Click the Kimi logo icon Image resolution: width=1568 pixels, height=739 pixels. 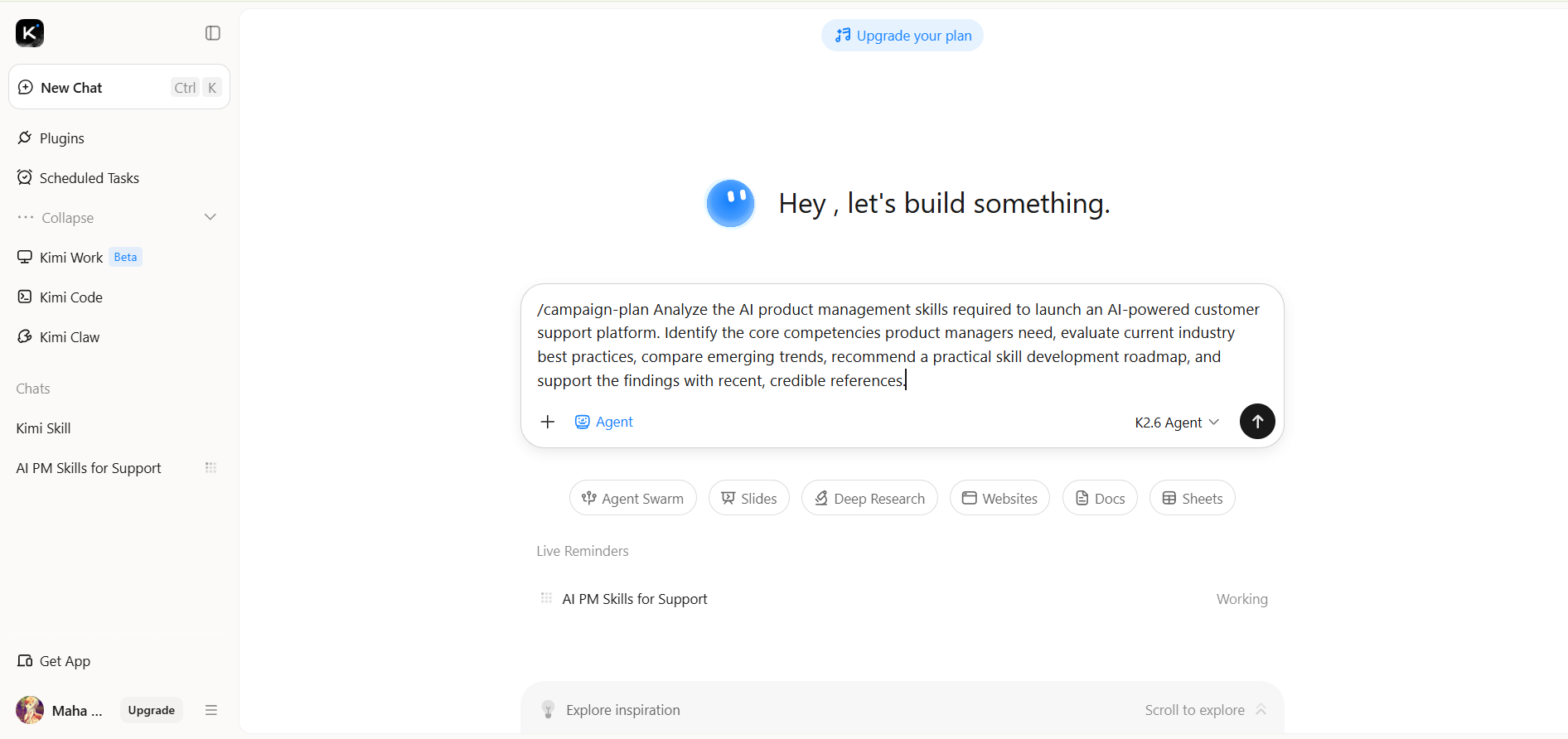30,33
